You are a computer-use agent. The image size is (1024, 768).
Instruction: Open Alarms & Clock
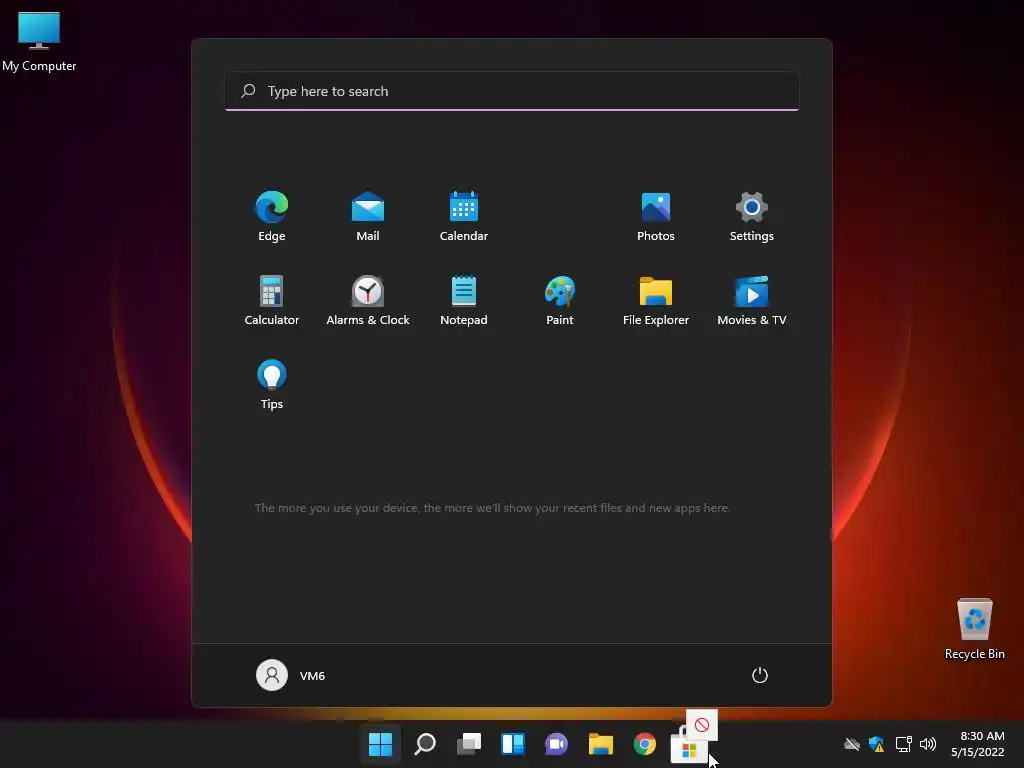coord(368,301)
